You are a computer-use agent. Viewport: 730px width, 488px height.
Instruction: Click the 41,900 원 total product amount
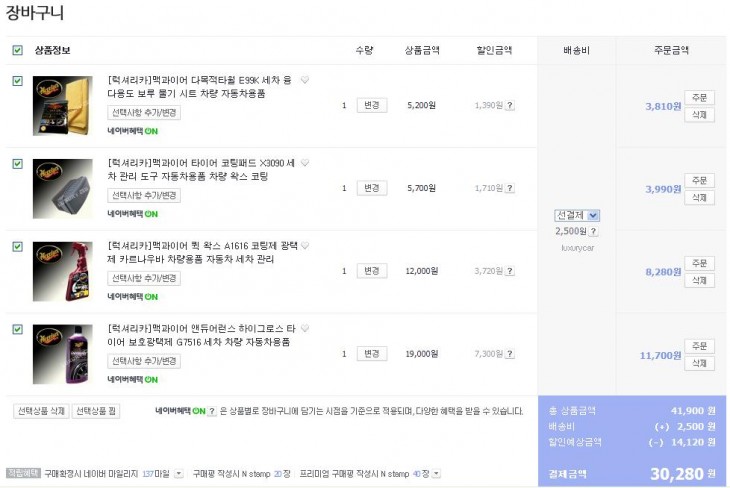[693, 411]
